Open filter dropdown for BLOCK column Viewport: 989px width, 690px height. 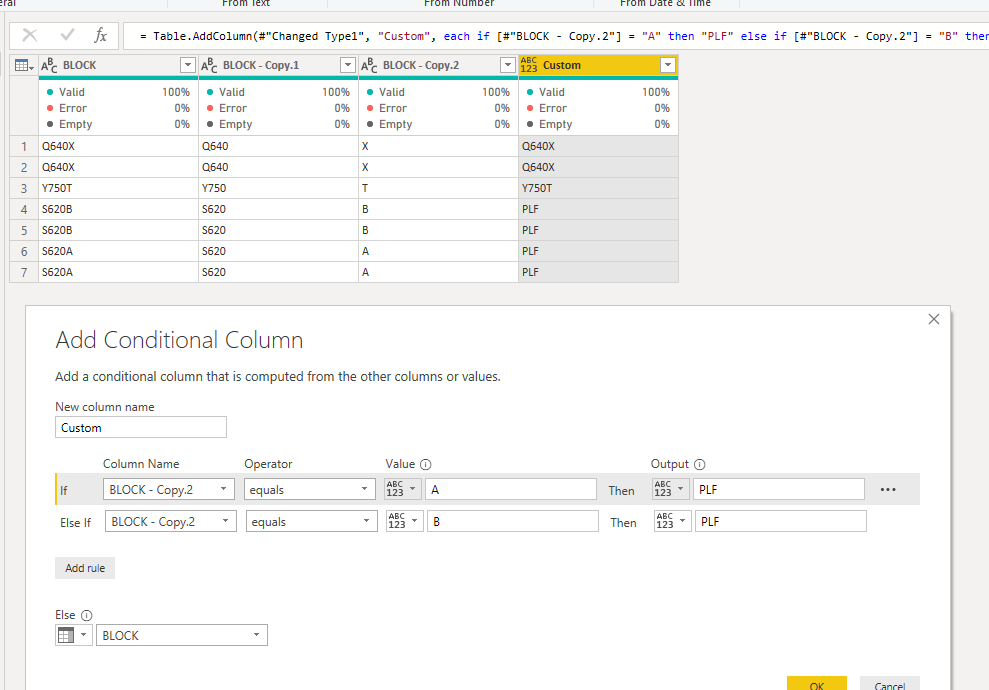pyautogui.click(x=187, y=65)
